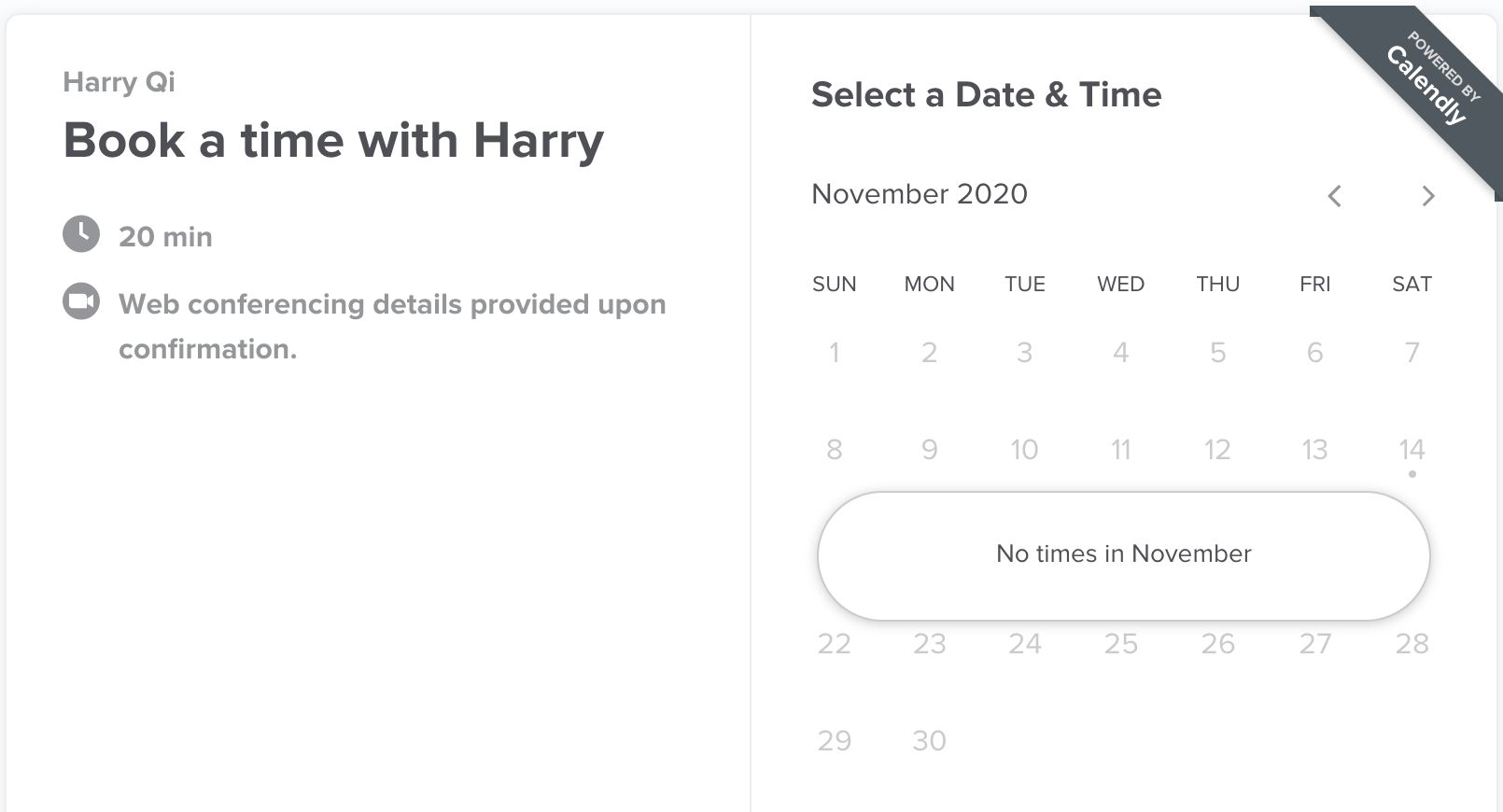Open the November 2020 month label
The height and width of the screenshot is (812, 1503).
(x=920, y=194)
